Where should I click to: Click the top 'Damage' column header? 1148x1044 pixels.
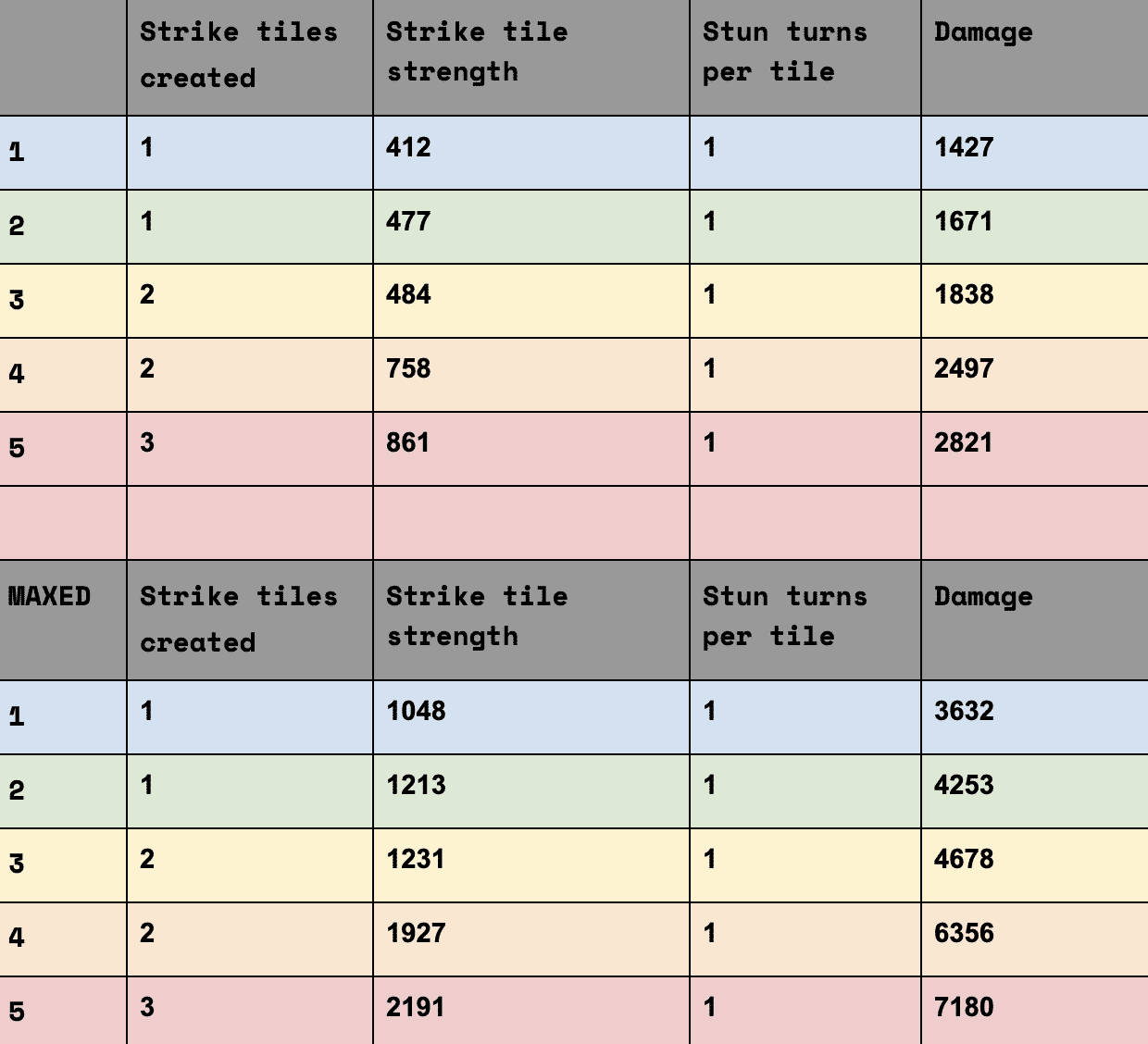(1035, 57)
